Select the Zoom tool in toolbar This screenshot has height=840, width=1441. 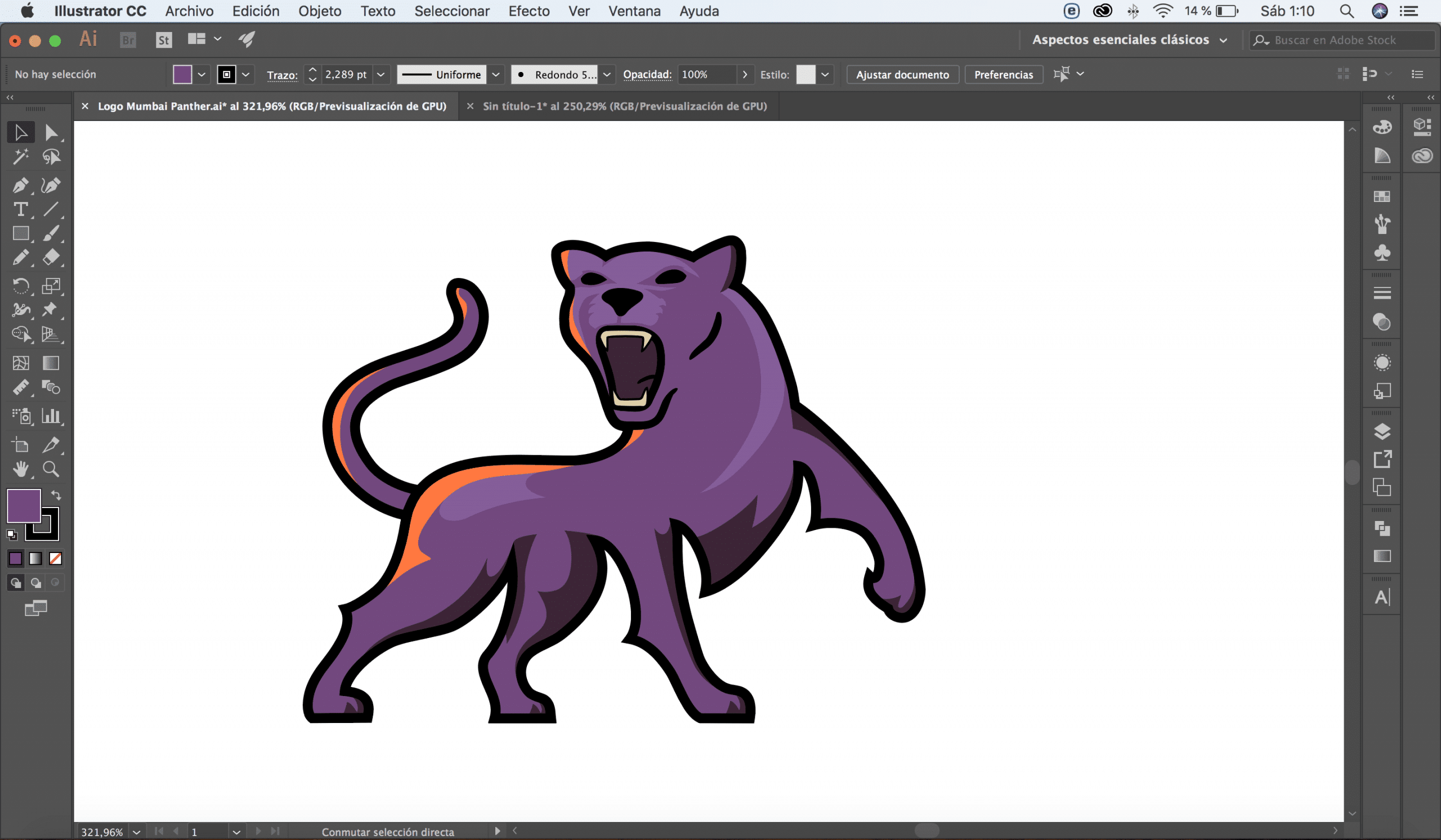[50, 469]
